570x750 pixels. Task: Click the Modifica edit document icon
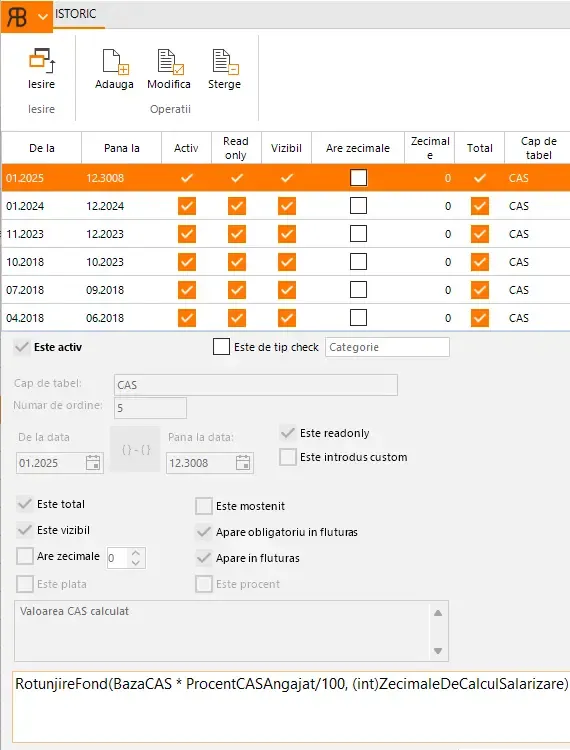click(170, 62)
